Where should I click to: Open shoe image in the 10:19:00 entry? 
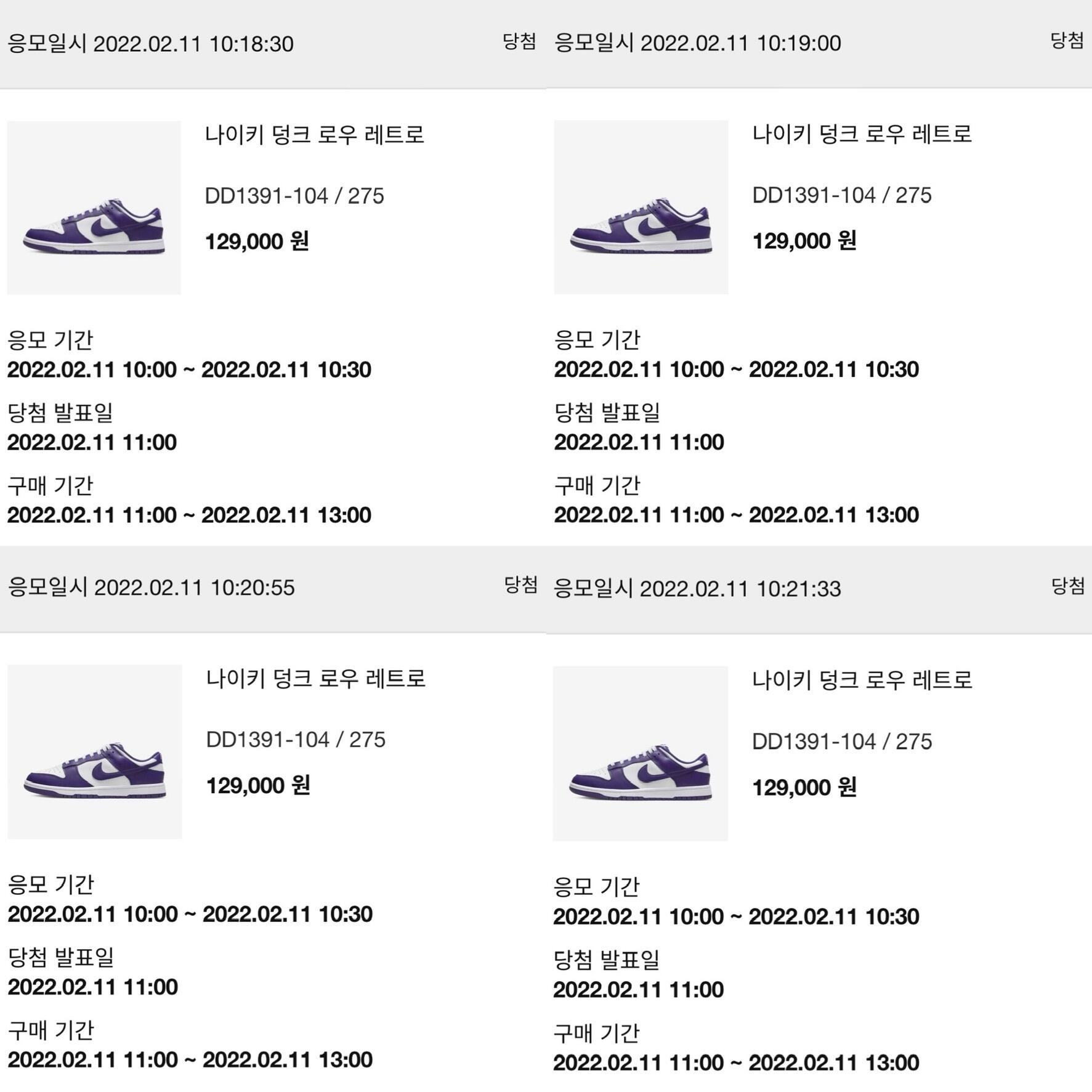641,207
